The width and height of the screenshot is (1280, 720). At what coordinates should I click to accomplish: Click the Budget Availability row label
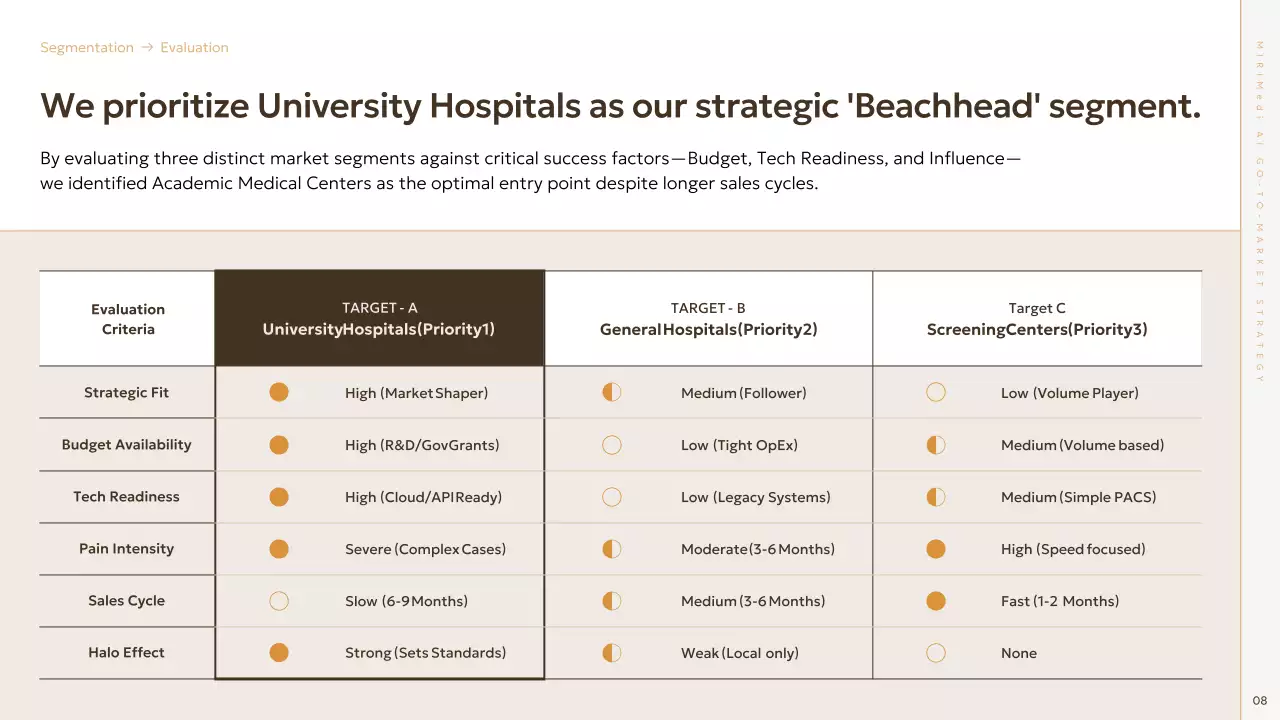point(126,445)
